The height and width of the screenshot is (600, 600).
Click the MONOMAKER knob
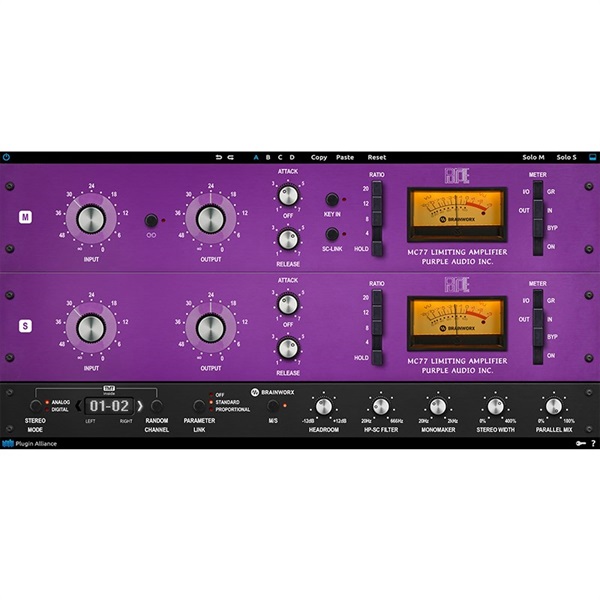click(438, 406)
